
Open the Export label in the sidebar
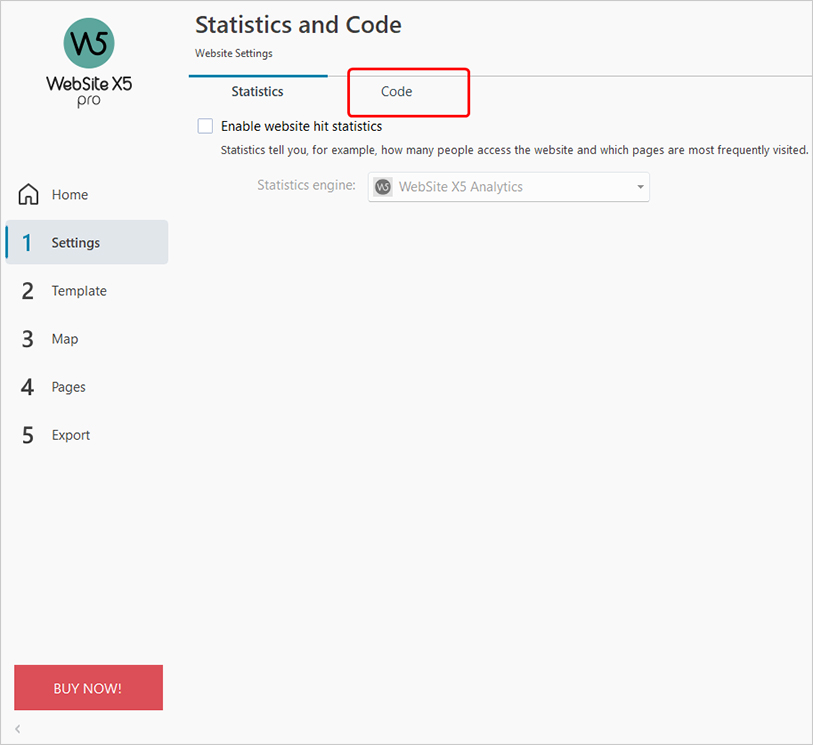pyautogui.click(x=71, y=435)
